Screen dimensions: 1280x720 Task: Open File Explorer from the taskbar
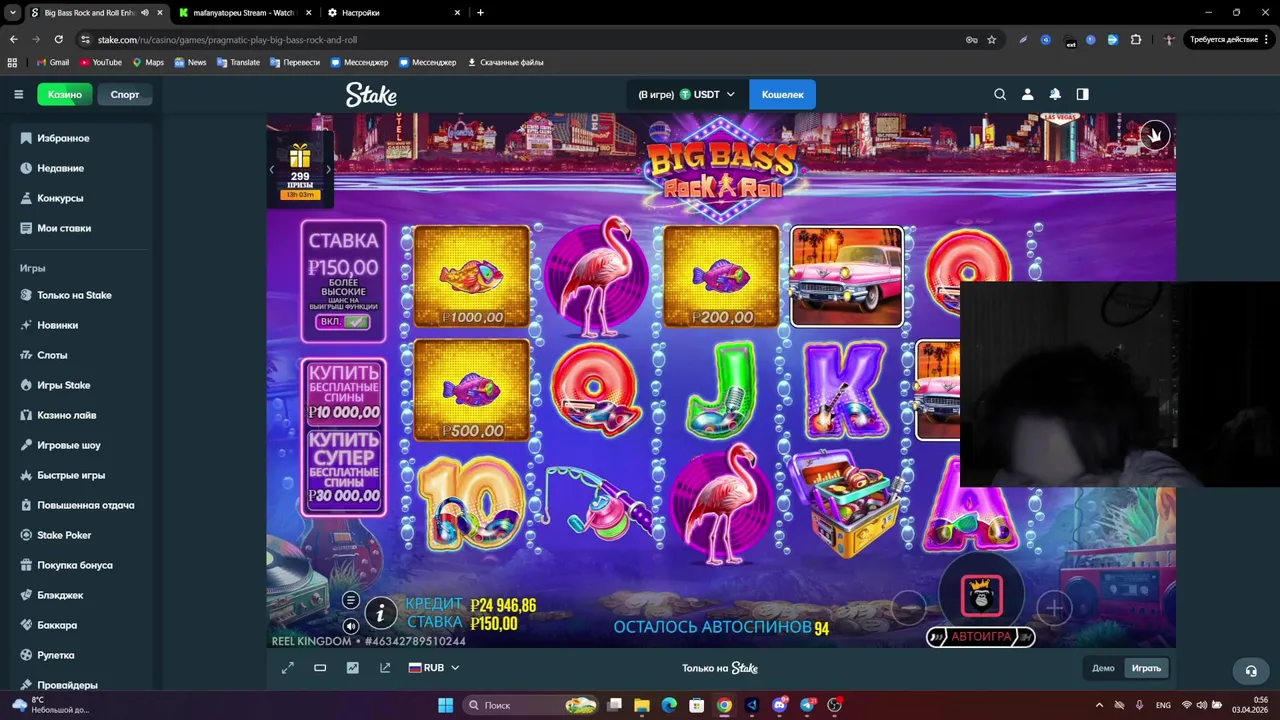pyautogui.click(x=642, y=705)
